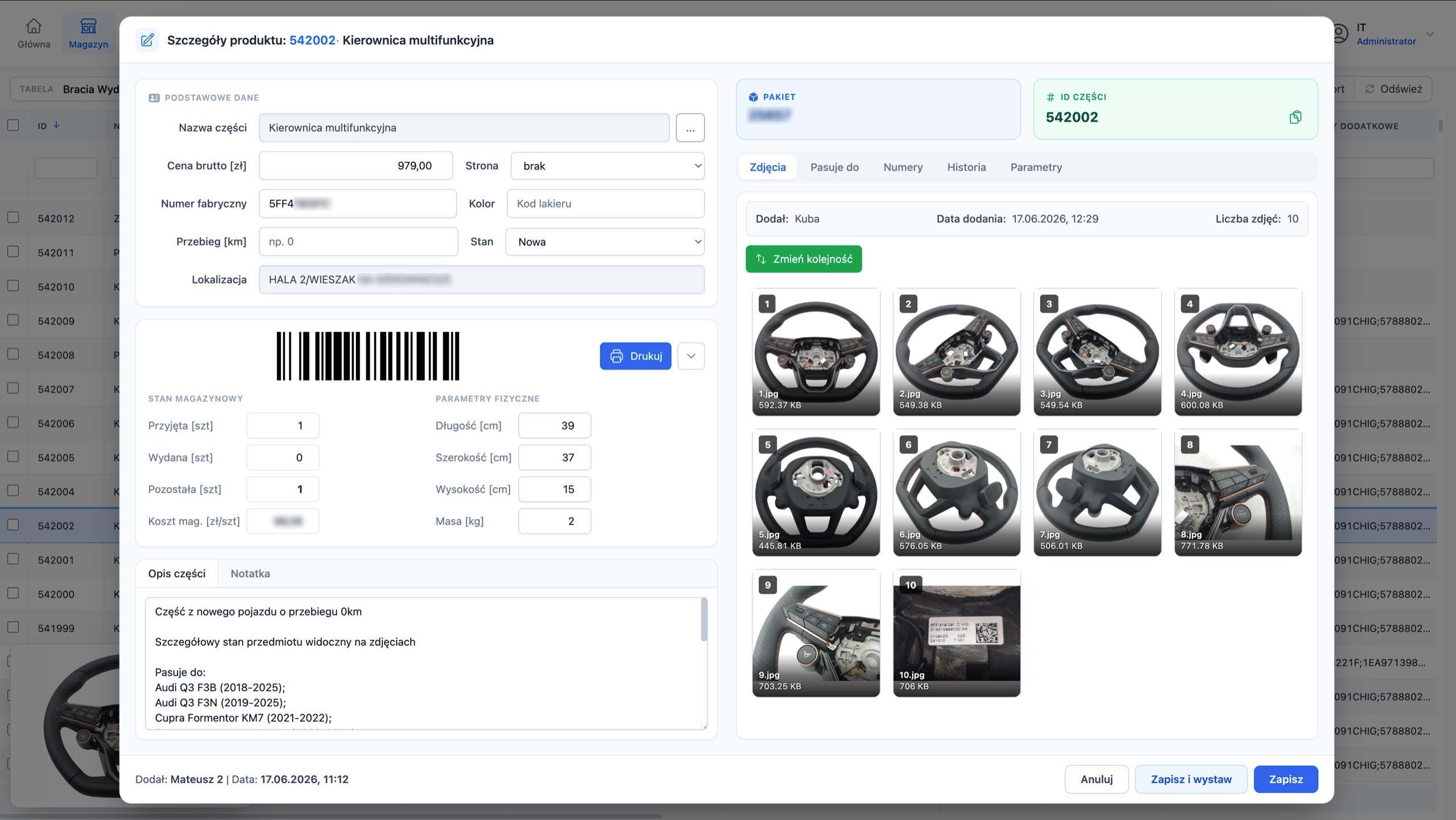The image size is (1456, 820).
Task: Click the Cena brutto price field
Action: tap(355, 165)
